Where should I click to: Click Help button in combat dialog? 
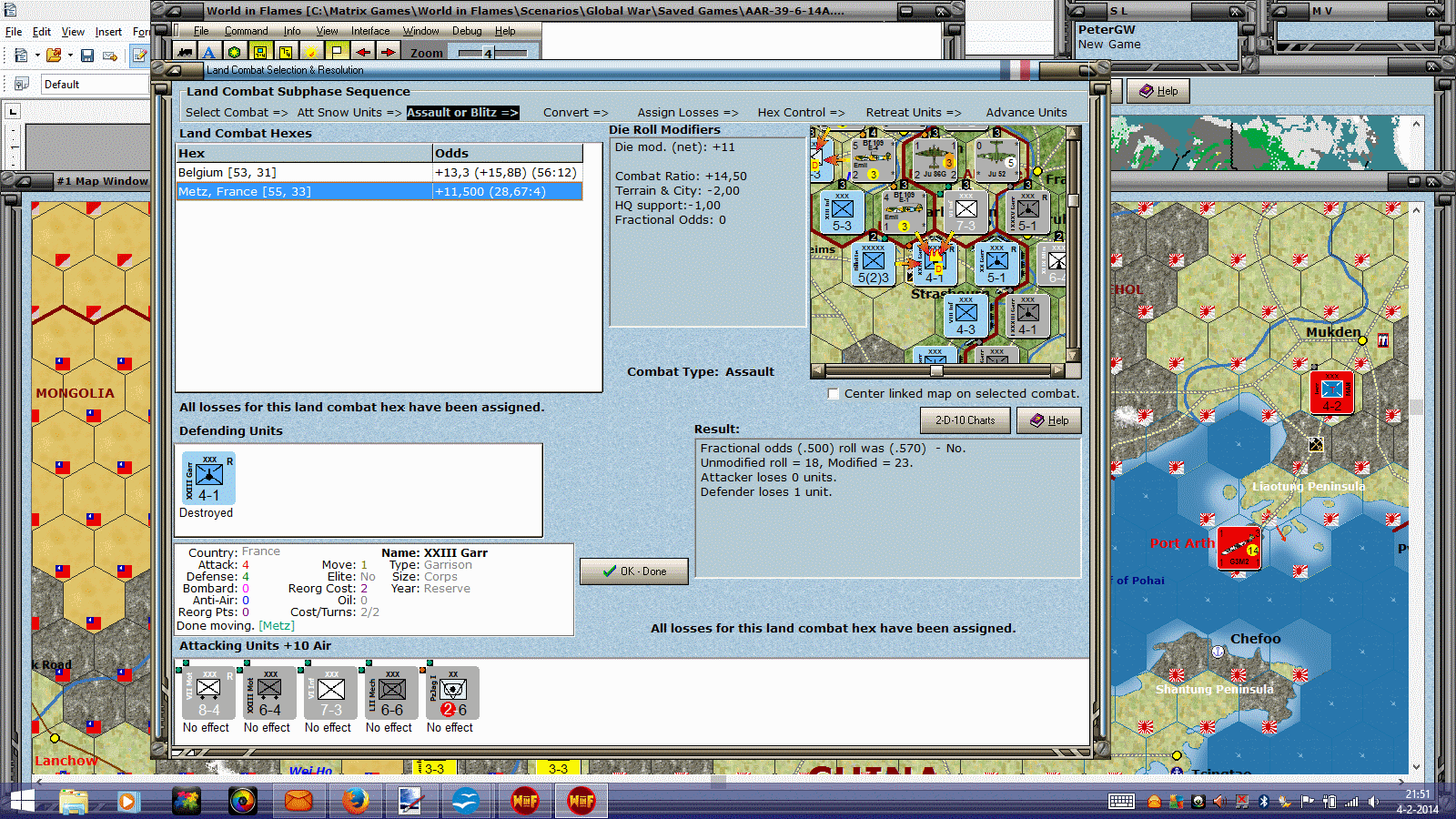[x=1049, y=420]
